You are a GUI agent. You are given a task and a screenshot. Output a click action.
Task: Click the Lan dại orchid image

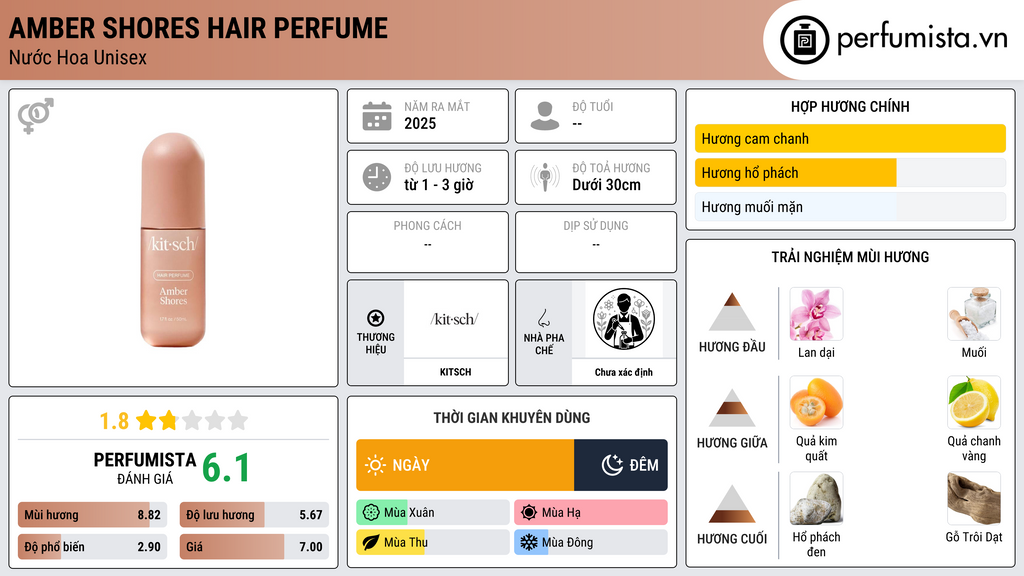[x=816, y=314]
